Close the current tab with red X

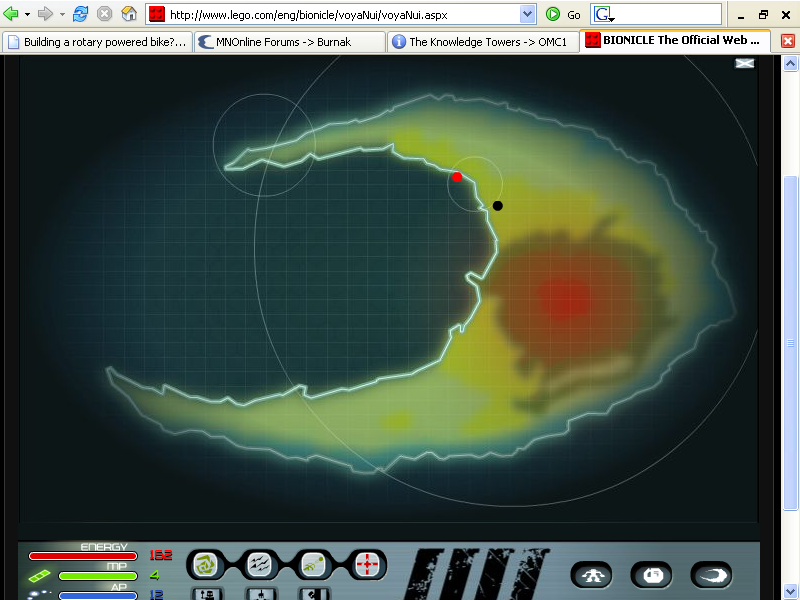pyautogui.click(x=788, y=41)
